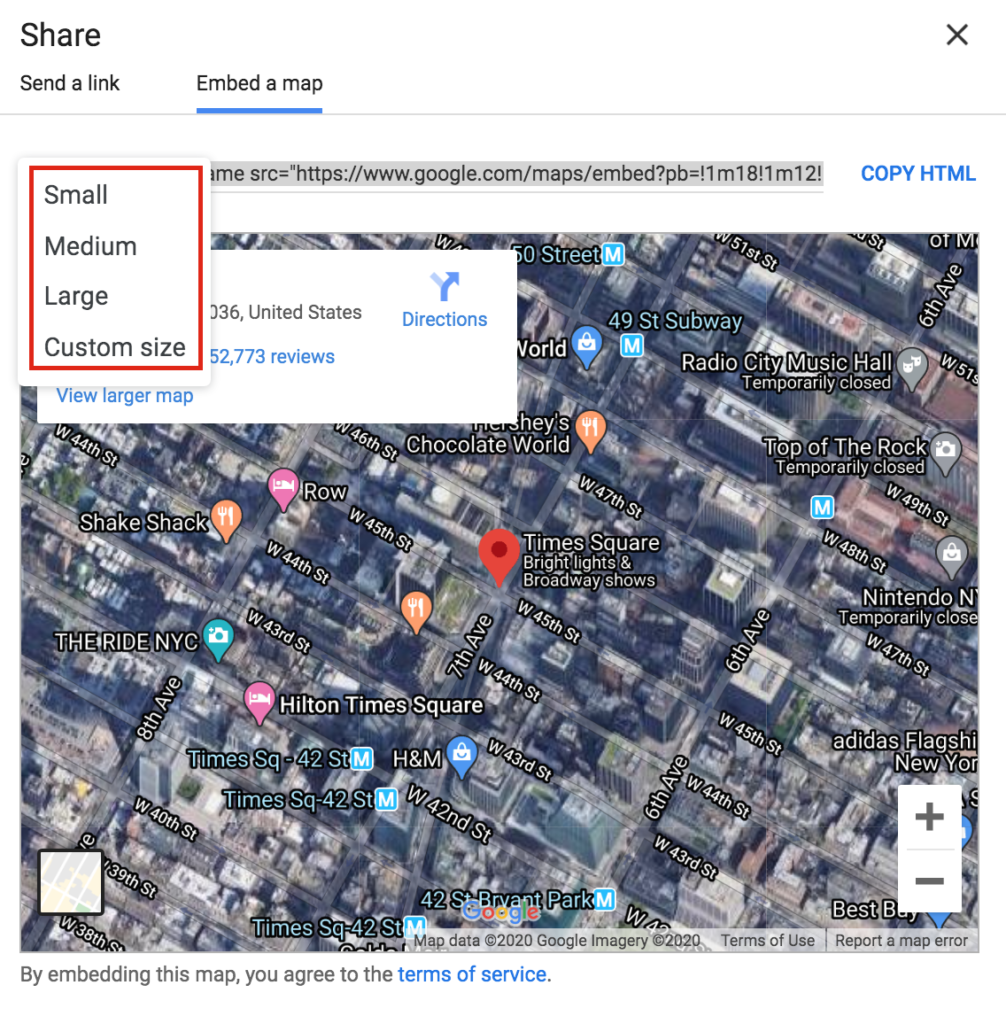Click Radio City Music Hall theater marker
This screenshot has height=1024, width=1006.
[912, 368]
